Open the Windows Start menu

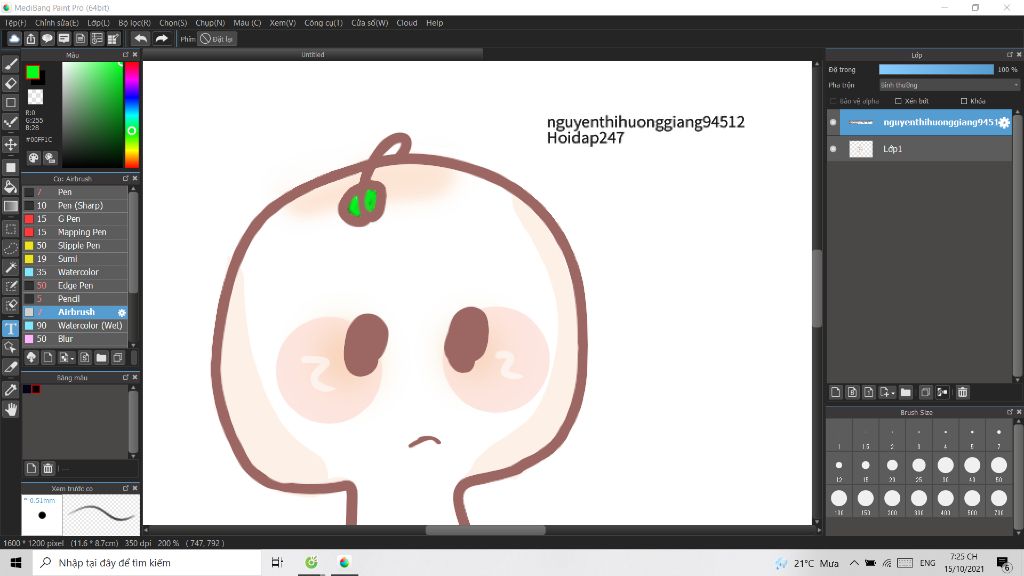click(16, 562)
